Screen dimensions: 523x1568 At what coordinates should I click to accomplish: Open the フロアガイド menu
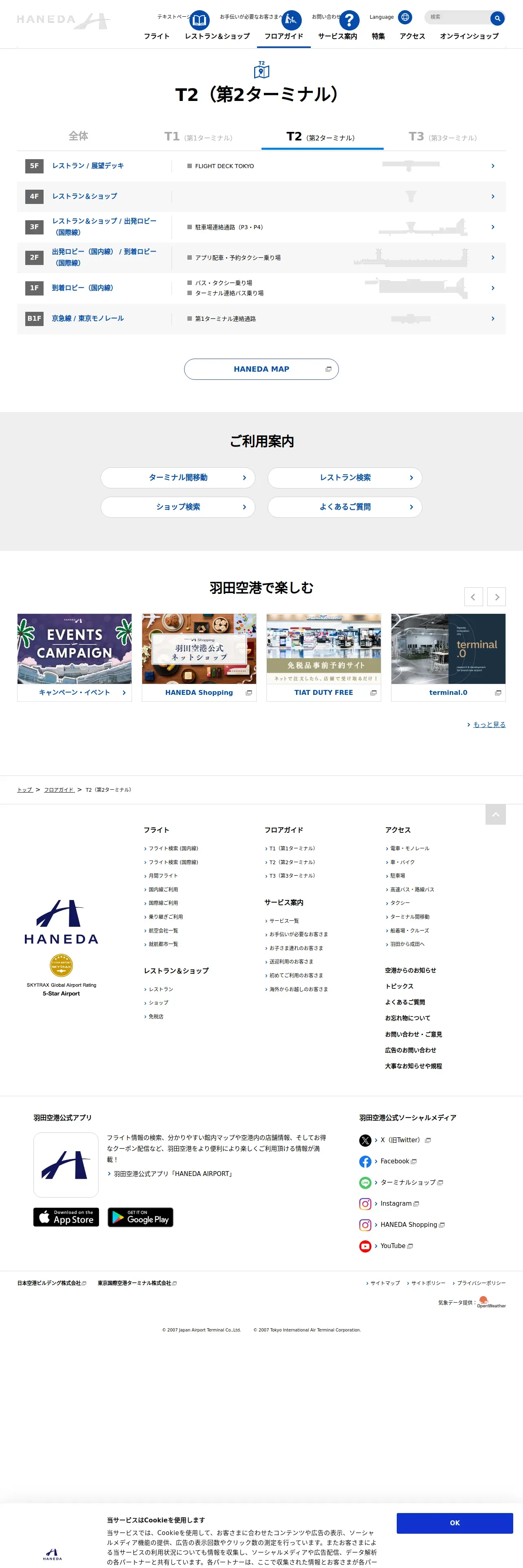pos(284,37)
